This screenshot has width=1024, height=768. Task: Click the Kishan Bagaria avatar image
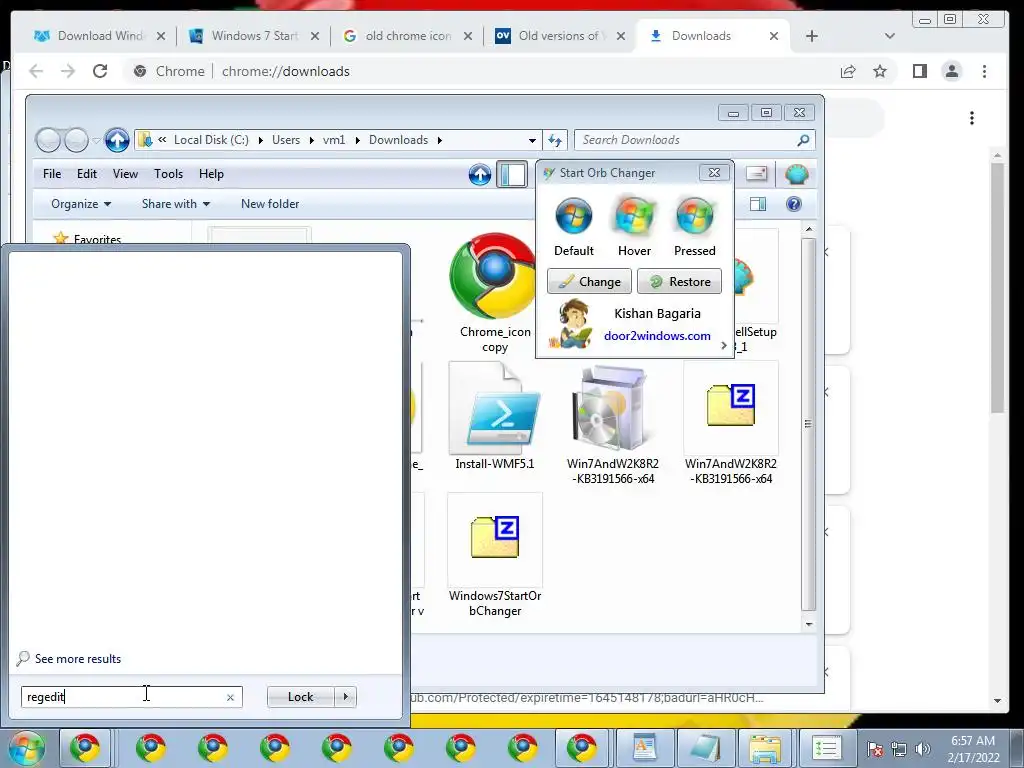pos(571,323)
